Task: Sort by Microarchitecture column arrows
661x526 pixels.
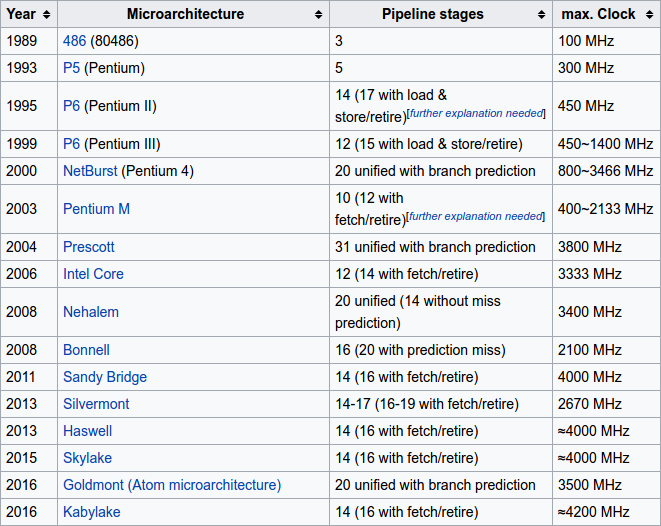Action: pos(319,15)
